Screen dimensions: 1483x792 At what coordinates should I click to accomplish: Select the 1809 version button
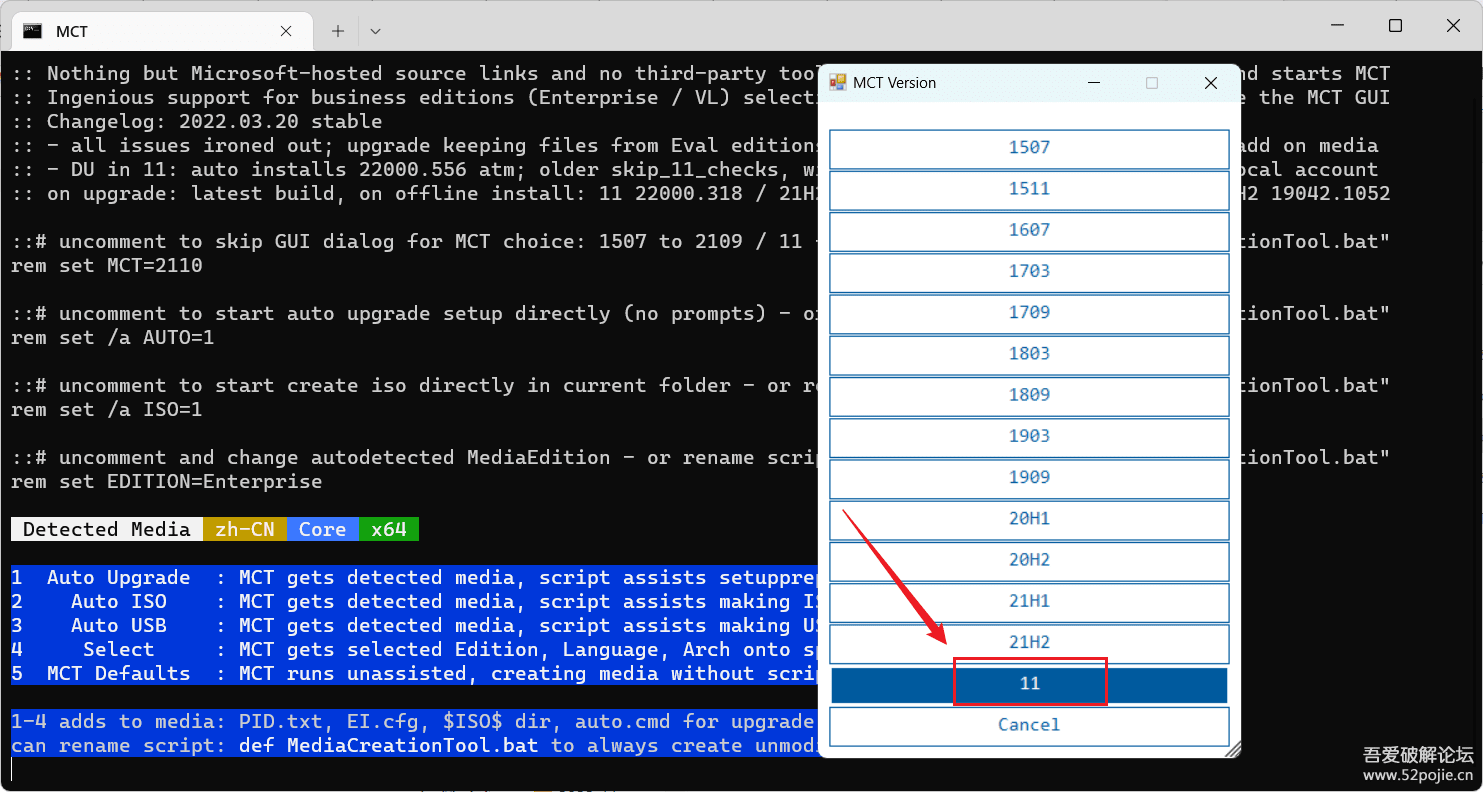tap(1029, 395)
